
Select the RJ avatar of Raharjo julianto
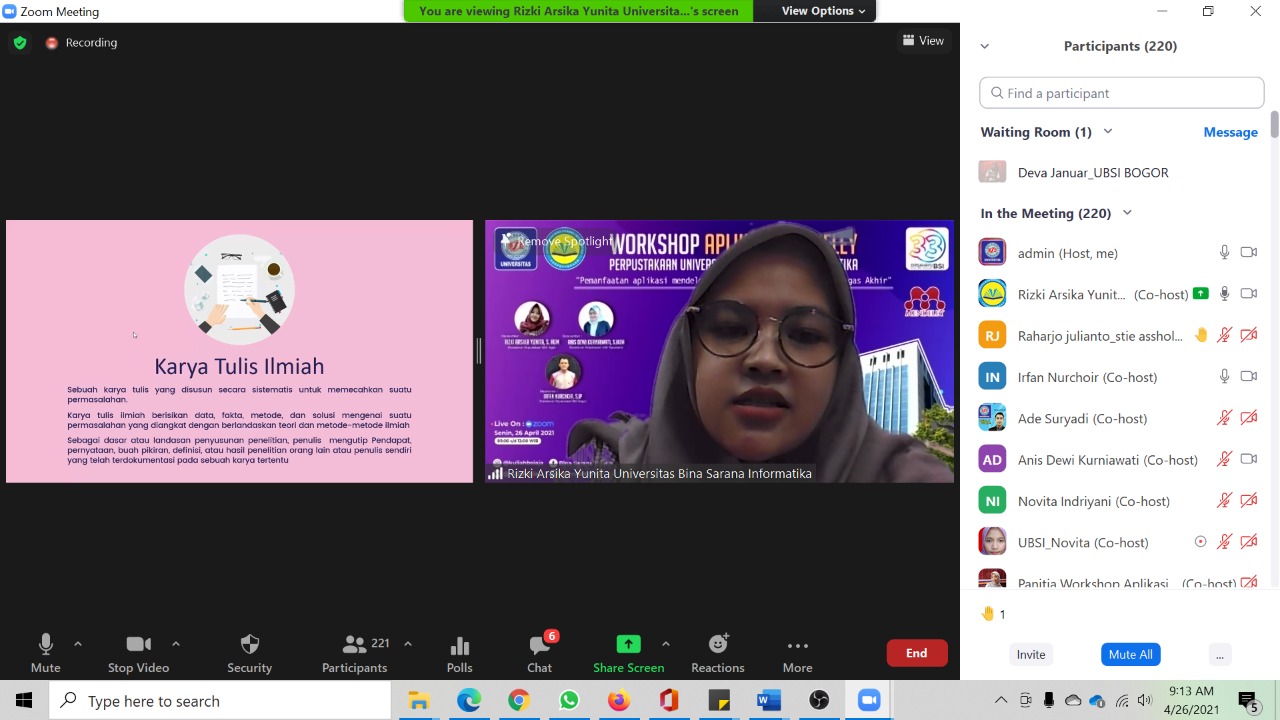992,335
